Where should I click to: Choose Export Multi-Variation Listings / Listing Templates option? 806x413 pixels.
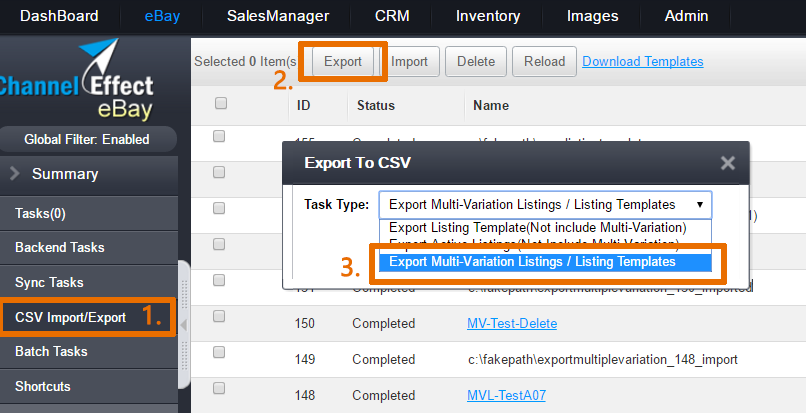tap(545, 262)
